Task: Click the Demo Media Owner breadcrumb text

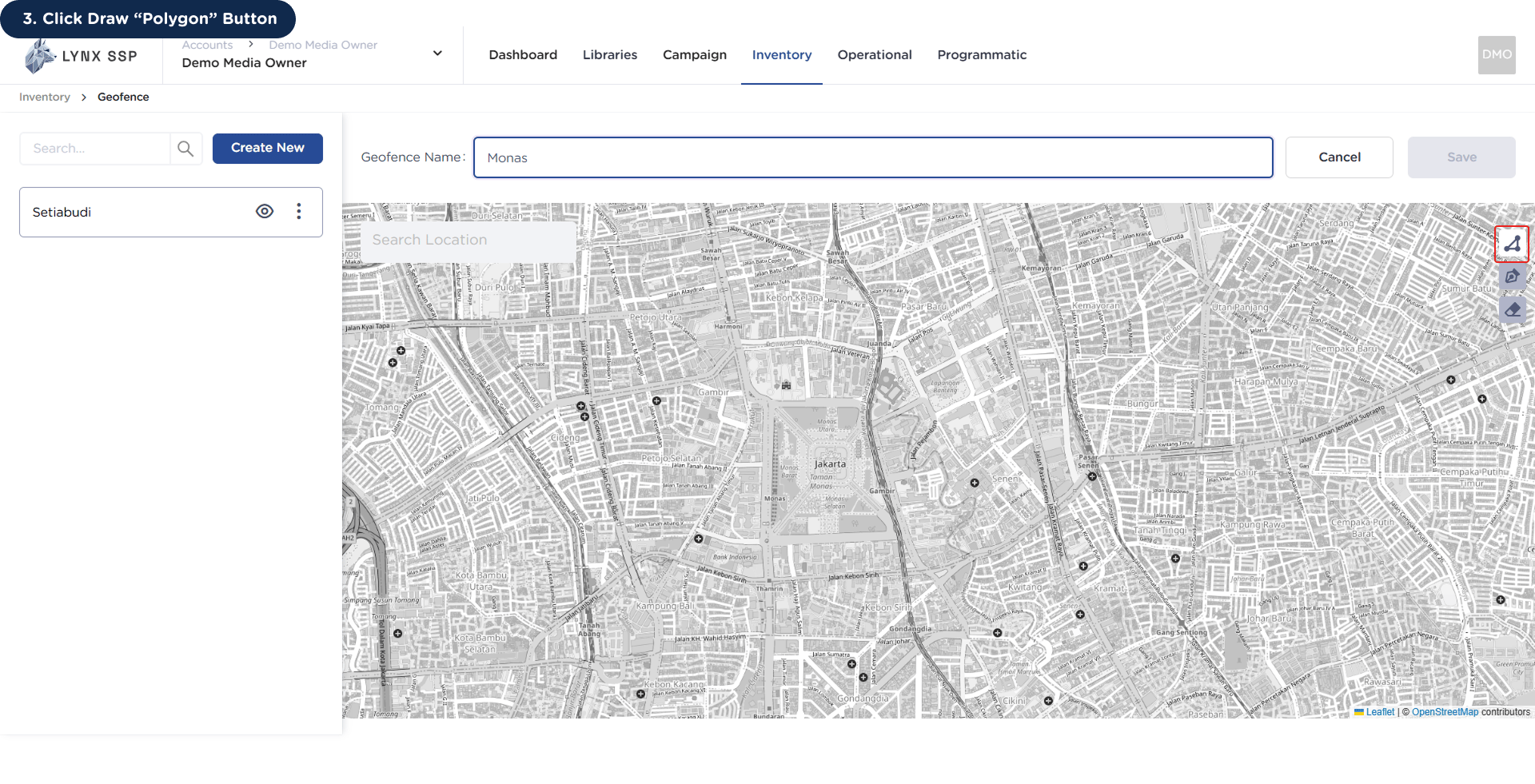Action: [323, 45]
